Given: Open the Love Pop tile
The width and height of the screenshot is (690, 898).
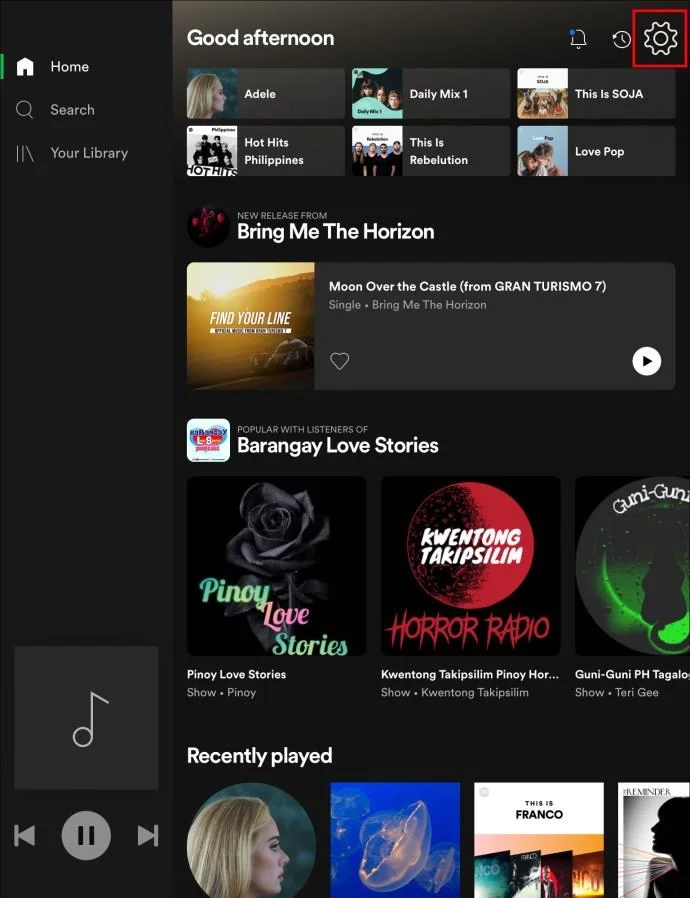Looking at the screenshot, I should 596,151.
